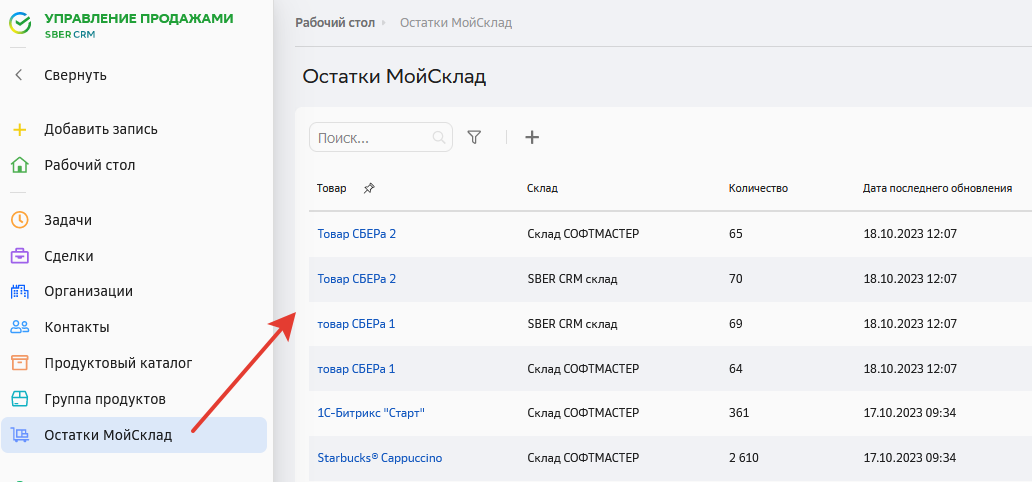Click the Задачи clock icon

(19, 220)
